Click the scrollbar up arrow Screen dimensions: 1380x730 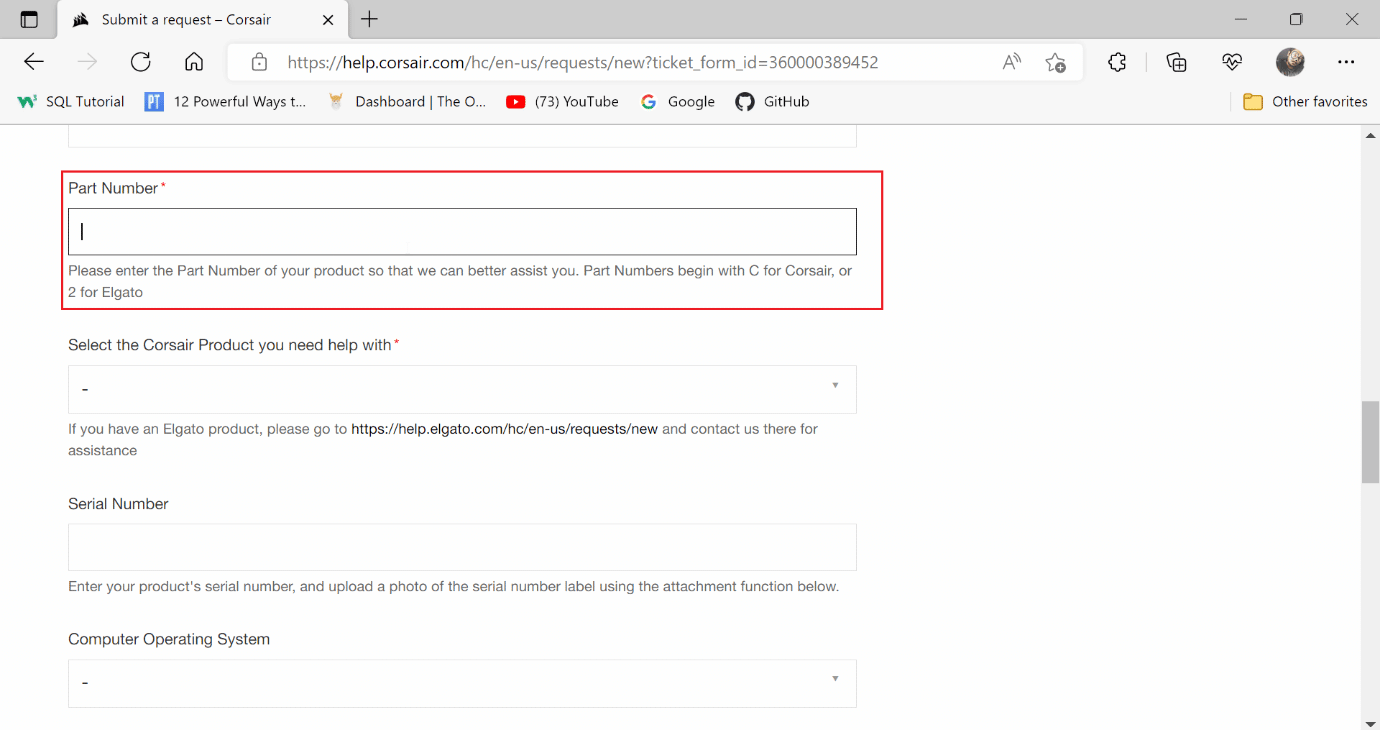pos(1370,136)
